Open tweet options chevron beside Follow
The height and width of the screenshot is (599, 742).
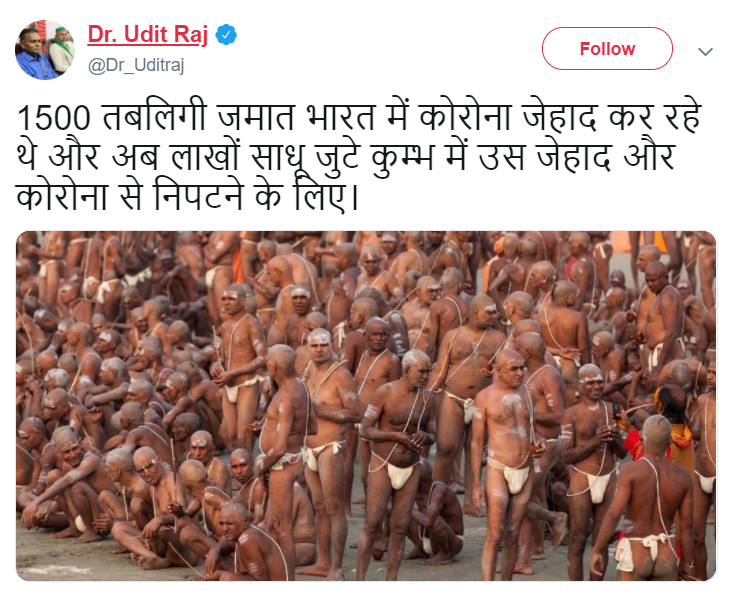[705, 51]
